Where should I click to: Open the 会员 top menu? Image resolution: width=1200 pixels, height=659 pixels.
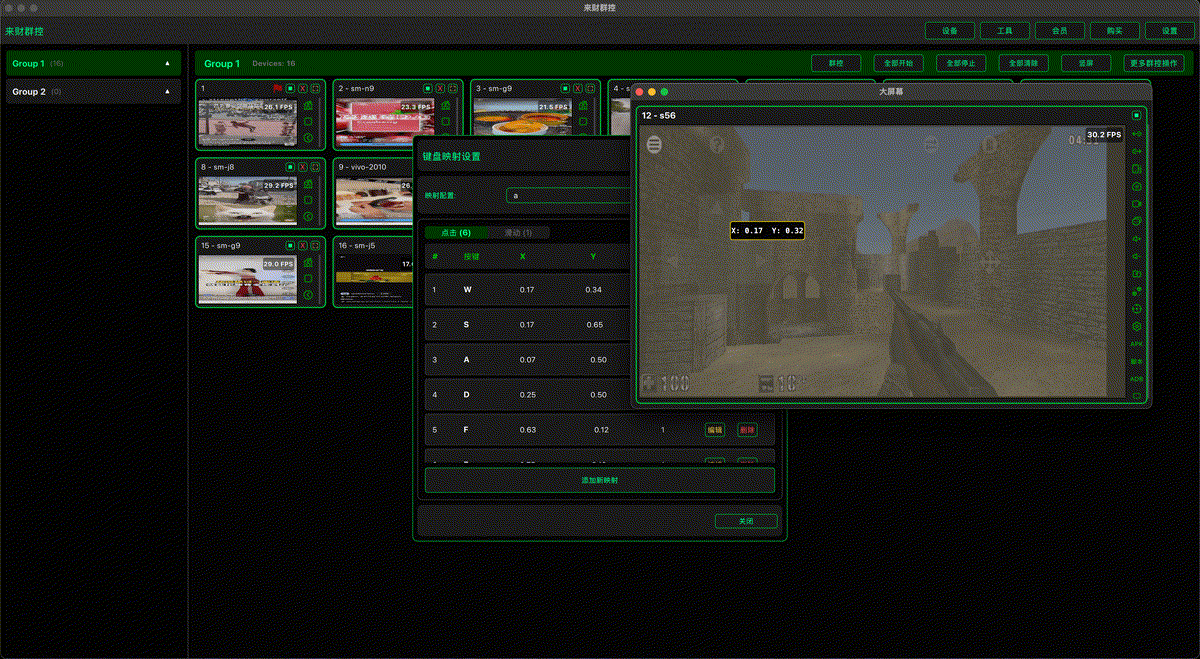point(1060,31)
